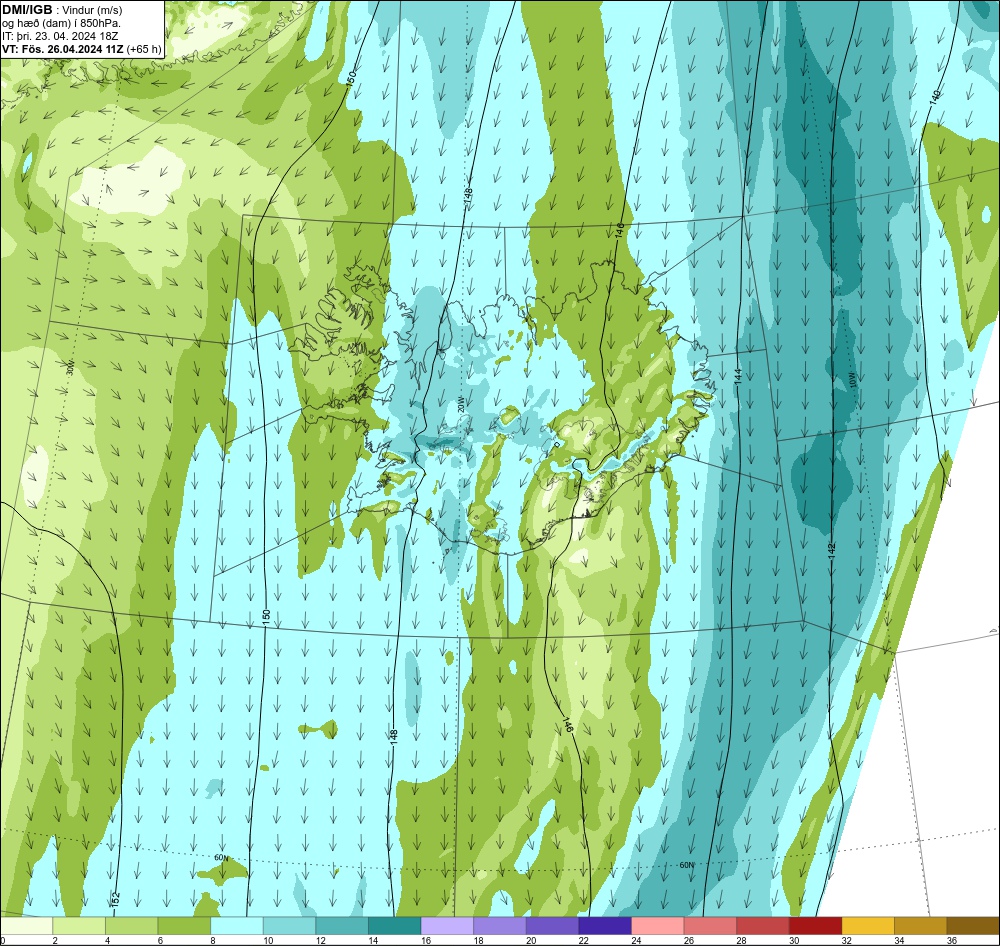Click the 24–26 m/s pink legend swatch

pos(658,926)
